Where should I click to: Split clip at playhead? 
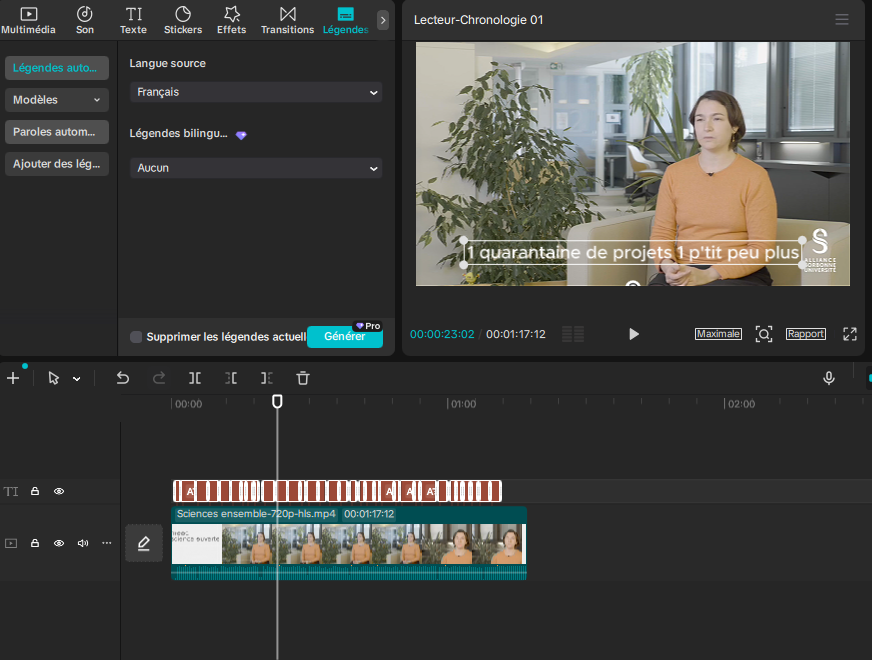[195, 378]
